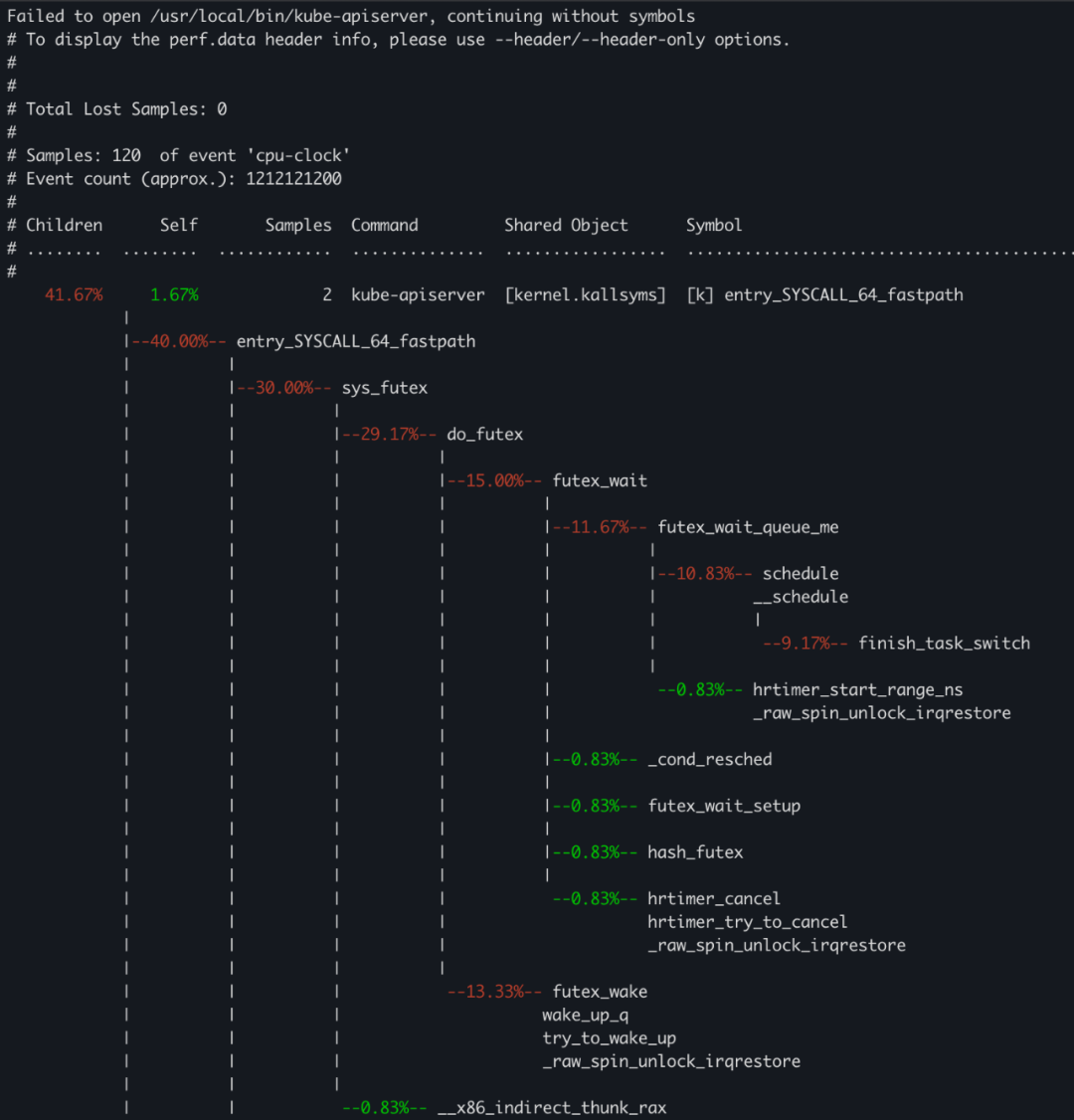Select the do_futex call graph node
Screen dimensions: 1074x1120
pos(484,435)
